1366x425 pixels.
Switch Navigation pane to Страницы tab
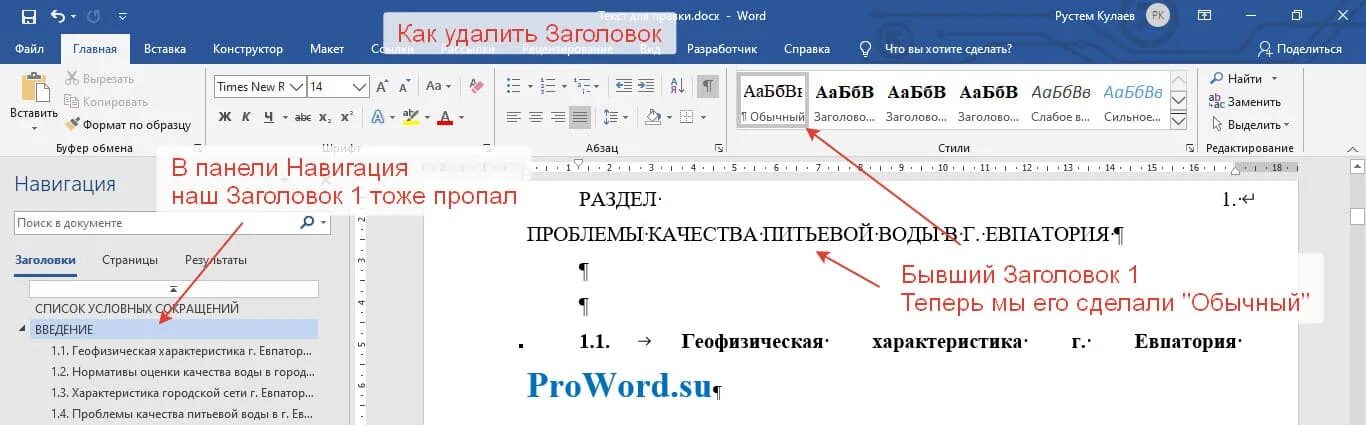pyautogui.click(x=130, y=260)
